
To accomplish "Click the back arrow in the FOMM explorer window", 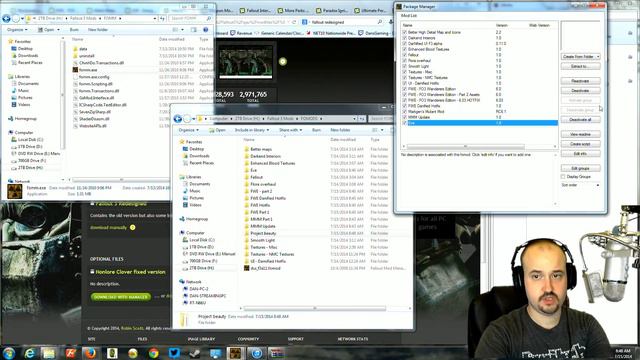I will pos(6,18).
